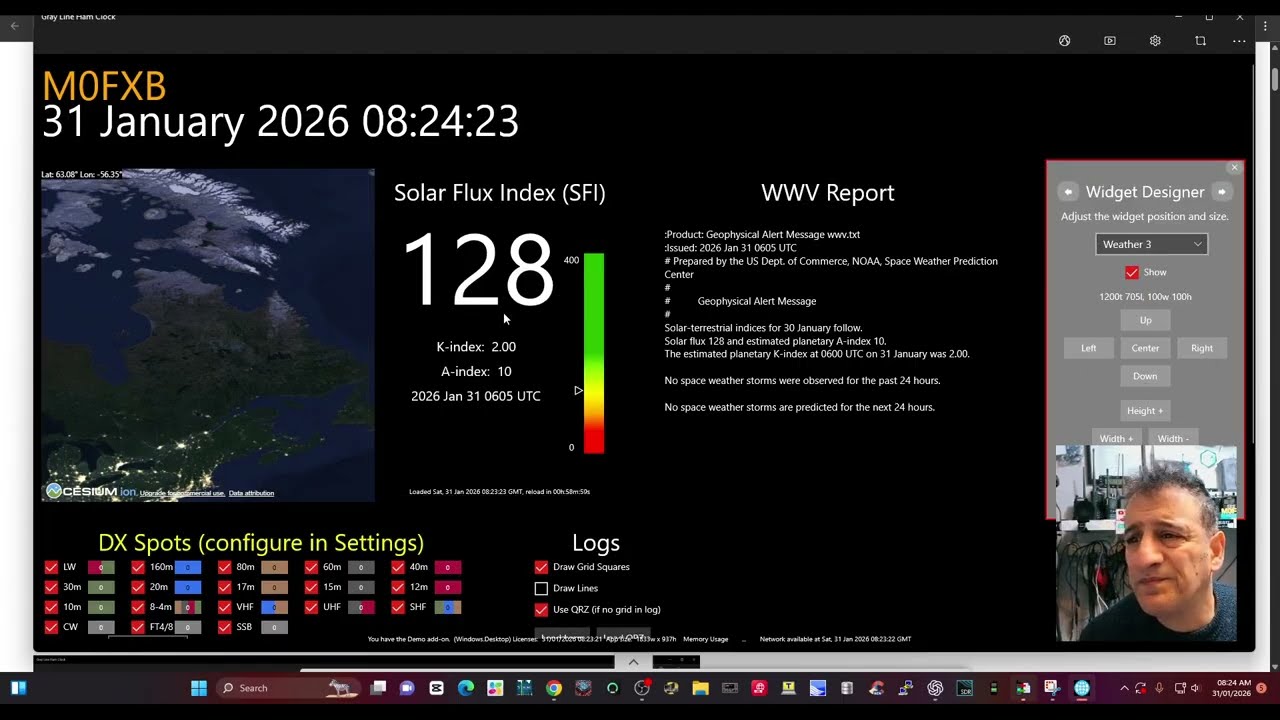
Task: Disable the 20m band checkbox
Action: (x=138, y=587)
